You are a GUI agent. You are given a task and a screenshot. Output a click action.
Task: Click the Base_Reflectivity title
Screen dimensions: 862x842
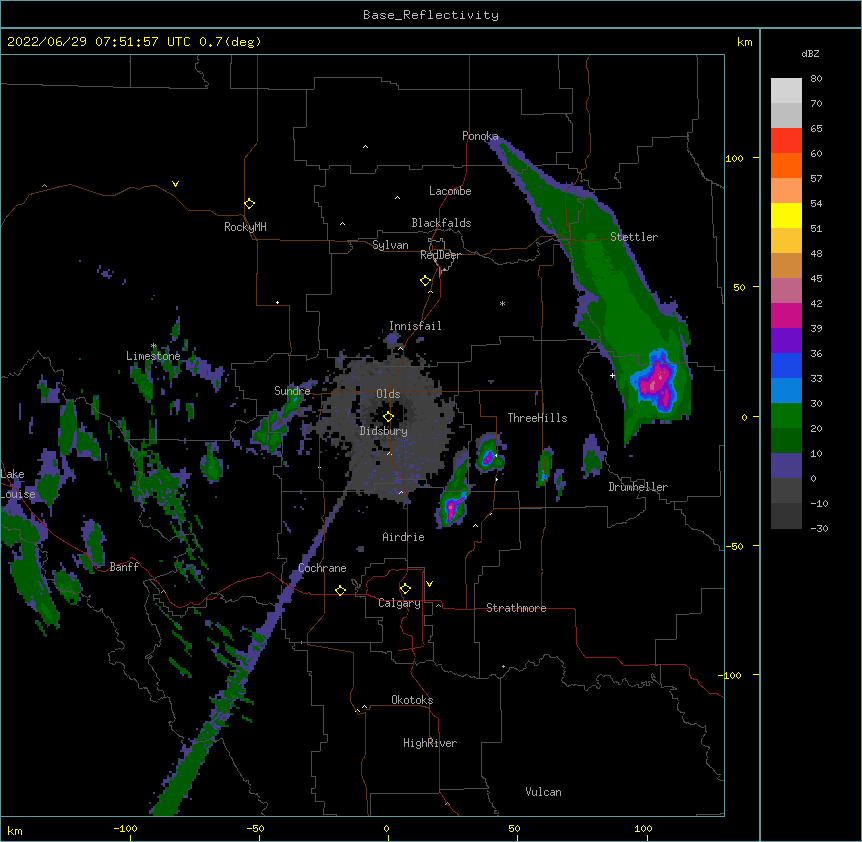pyautogui.click(x=431, y=15)
